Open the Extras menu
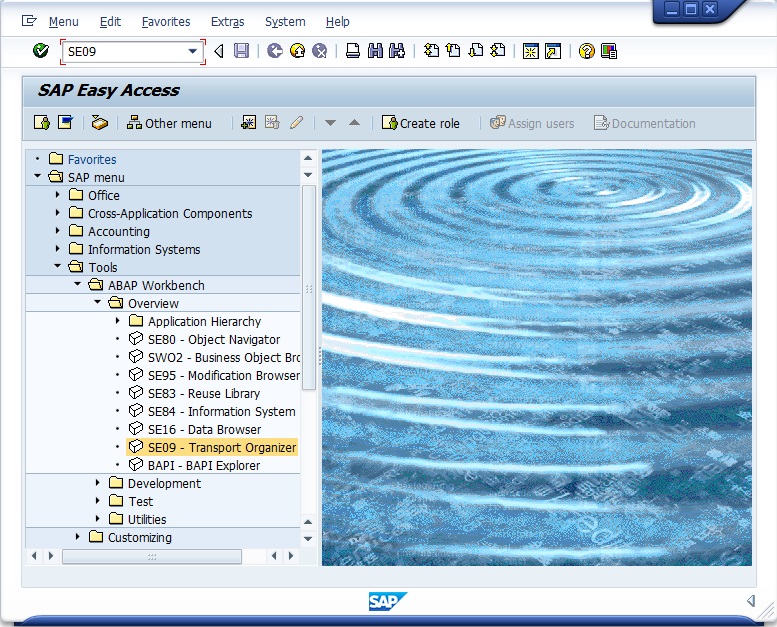Image resolution: width=777 pixels, height=627 pixels. point(227,21)
